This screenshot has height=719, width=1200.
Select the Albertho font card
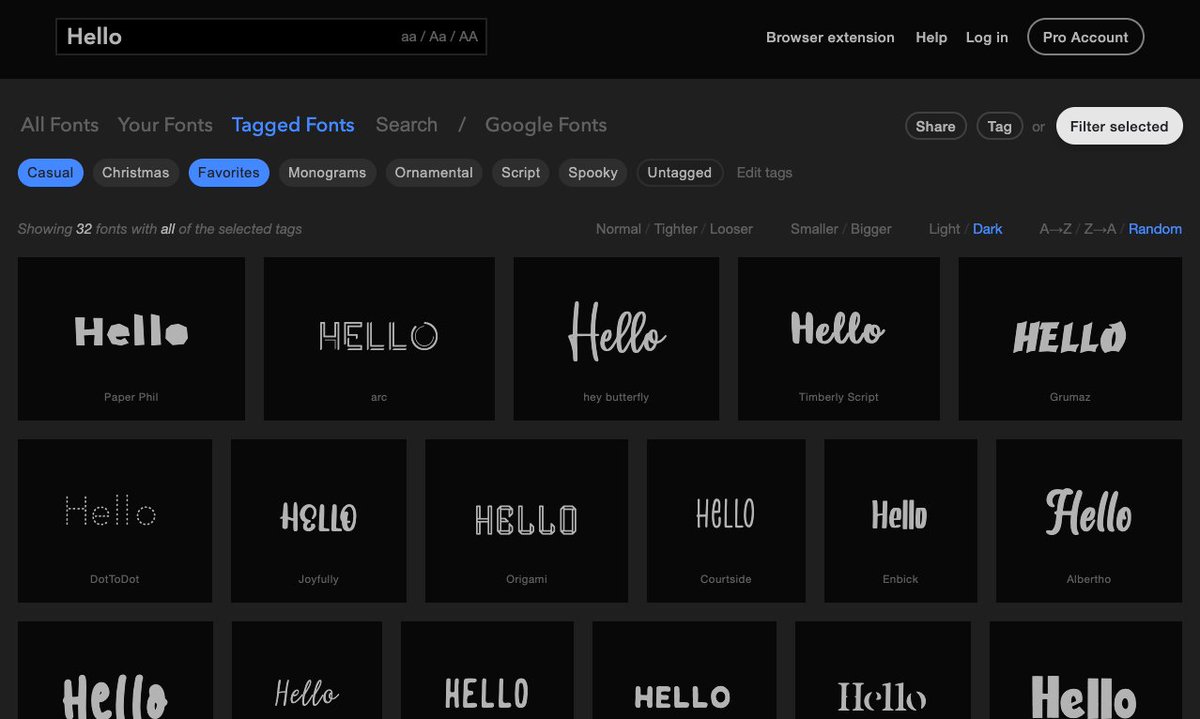[x=1089, y=521]
